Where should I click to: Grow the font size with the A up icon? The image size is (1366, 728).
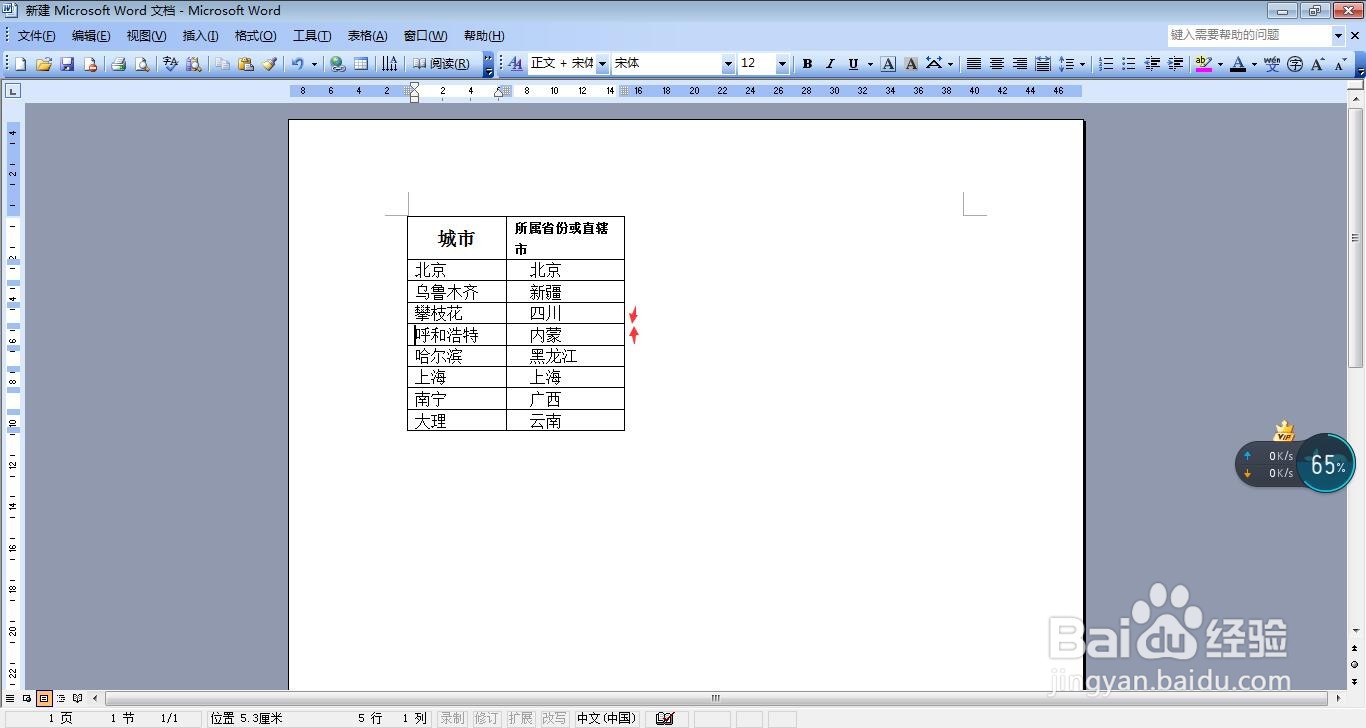(x=1318, y=64)
